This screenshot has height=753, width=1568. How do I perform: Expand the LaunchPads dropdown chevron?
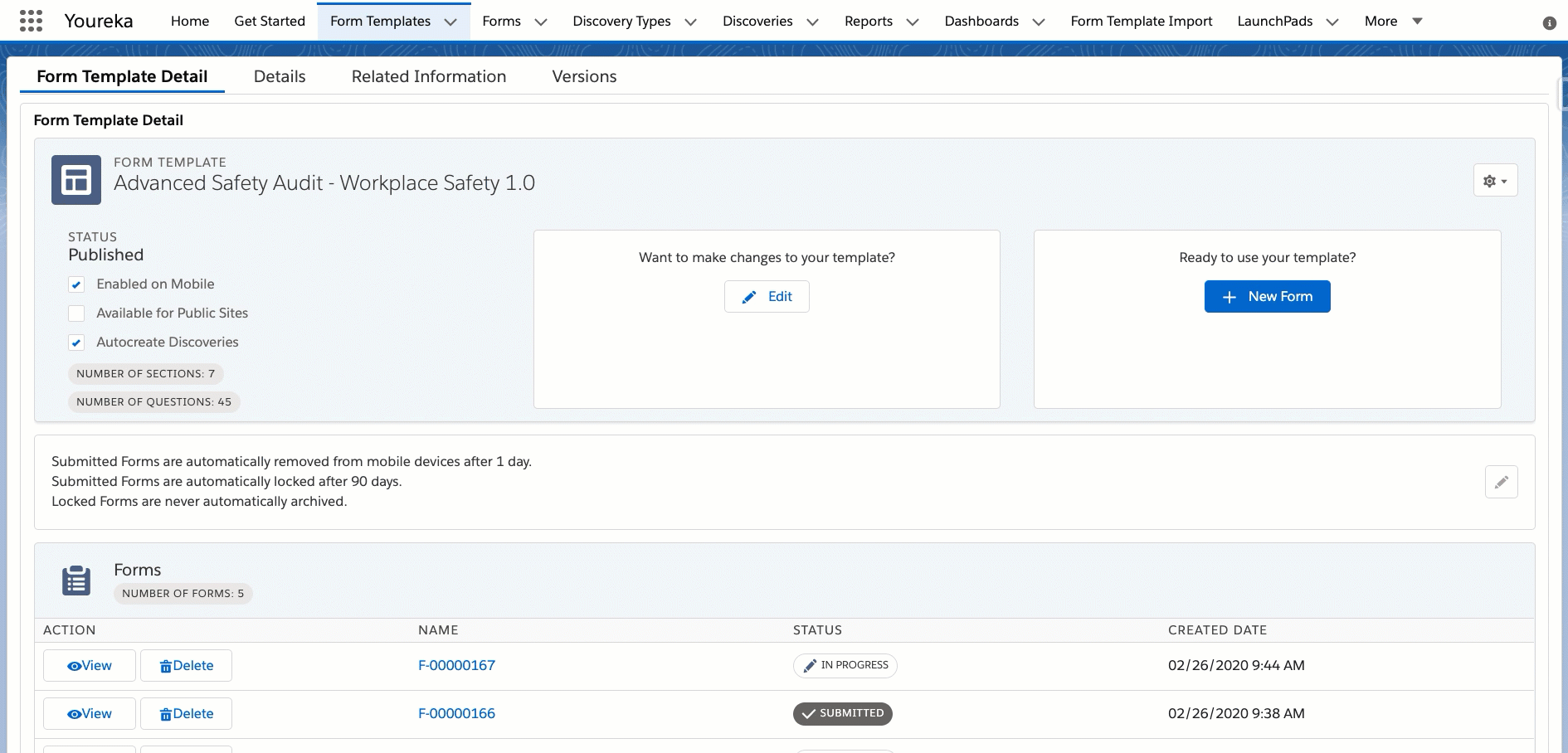click(x=1332, y=22)
